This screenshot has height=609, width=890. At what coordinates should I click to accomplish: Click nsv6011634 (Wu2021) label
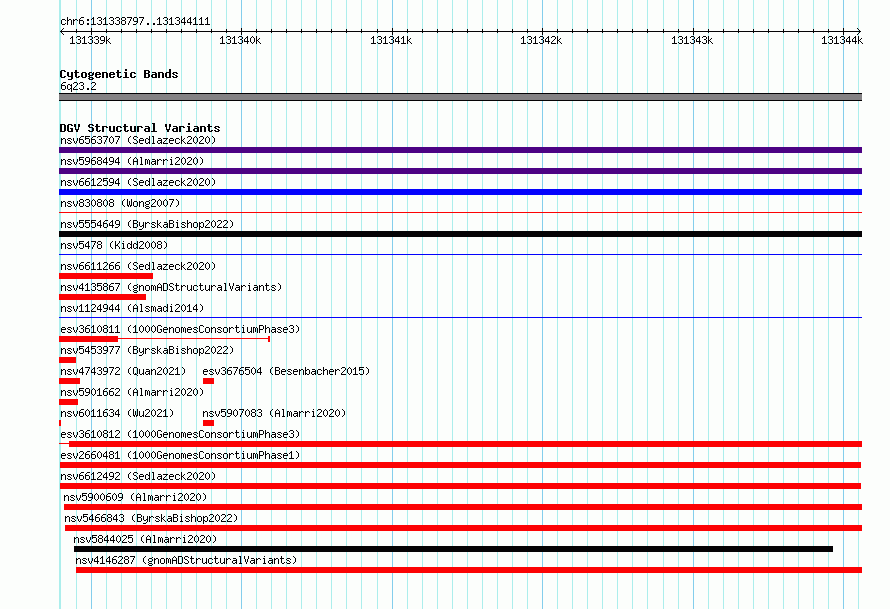[x=117, y=413]
